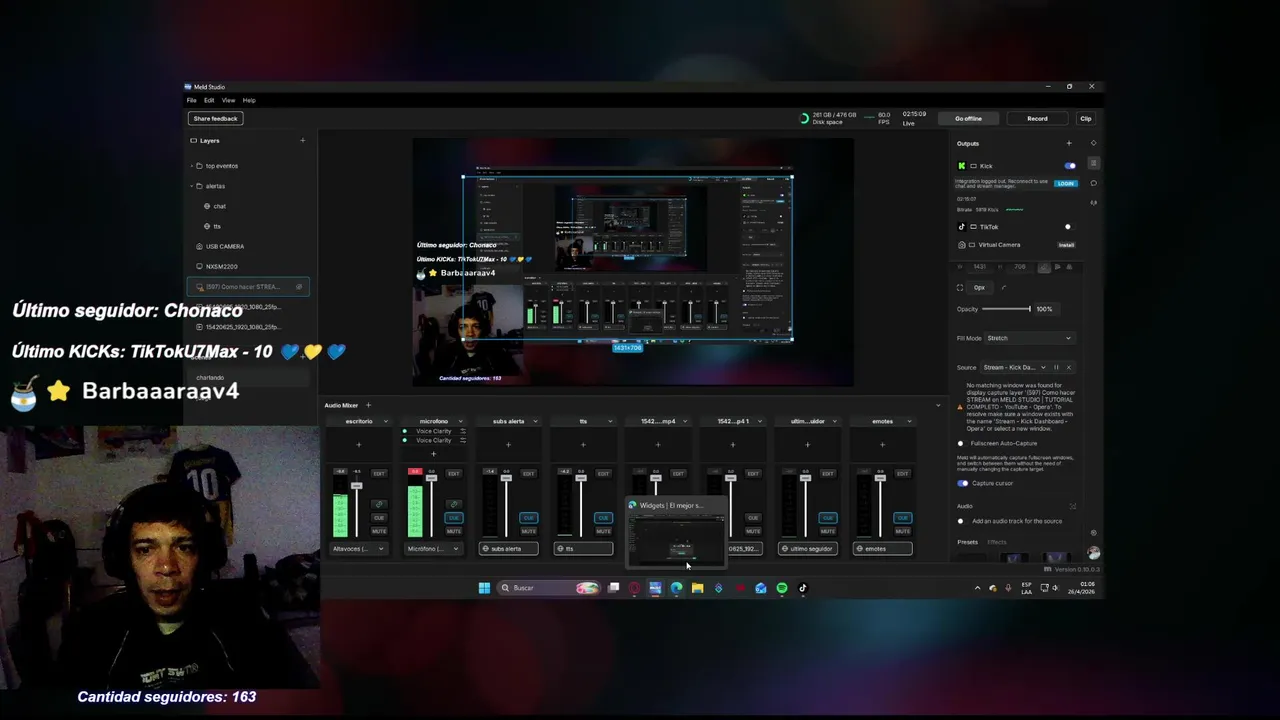Toggle CUE on the microfono channel
This screenshot has height=720, width=1280.
click(454, 518)
